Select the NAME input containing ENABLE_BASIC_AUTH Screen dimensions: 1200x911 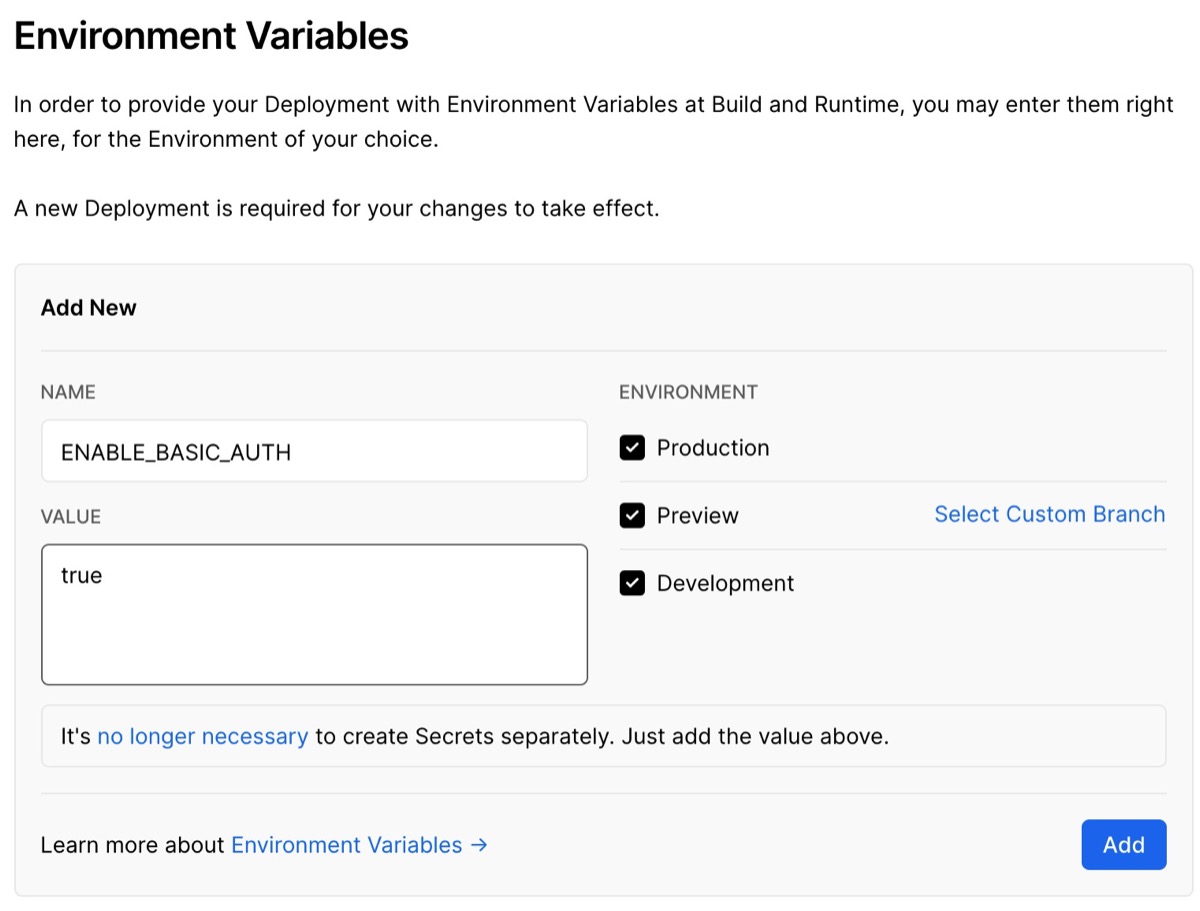[314, 451]
